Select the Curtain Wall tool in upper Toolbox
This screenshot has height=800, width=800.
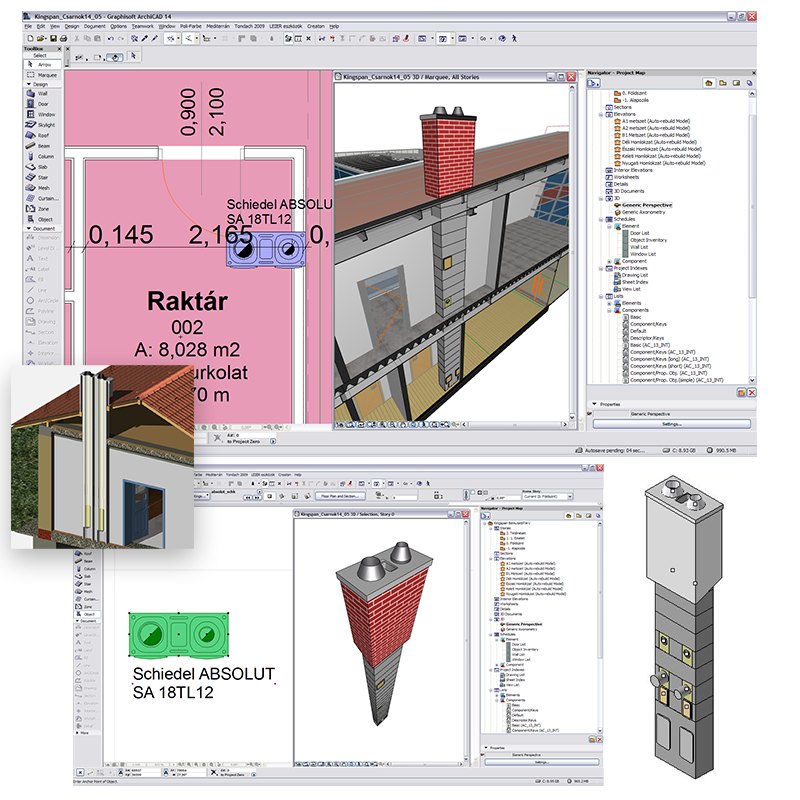[42, 198]
